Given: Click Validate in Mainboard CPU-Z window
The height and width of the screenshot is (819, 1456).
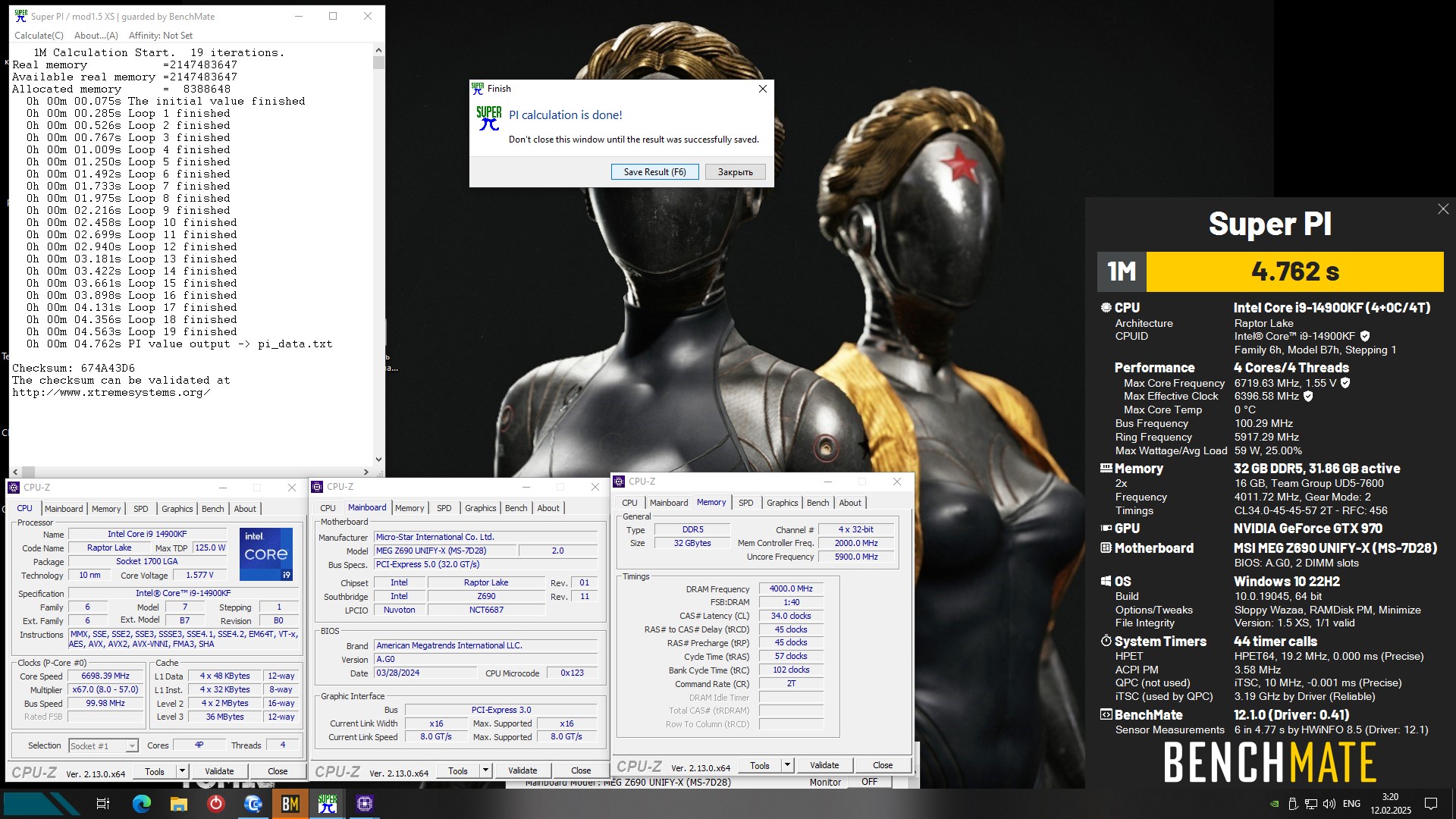Looking at the screenshot, I should coord(522,770).
